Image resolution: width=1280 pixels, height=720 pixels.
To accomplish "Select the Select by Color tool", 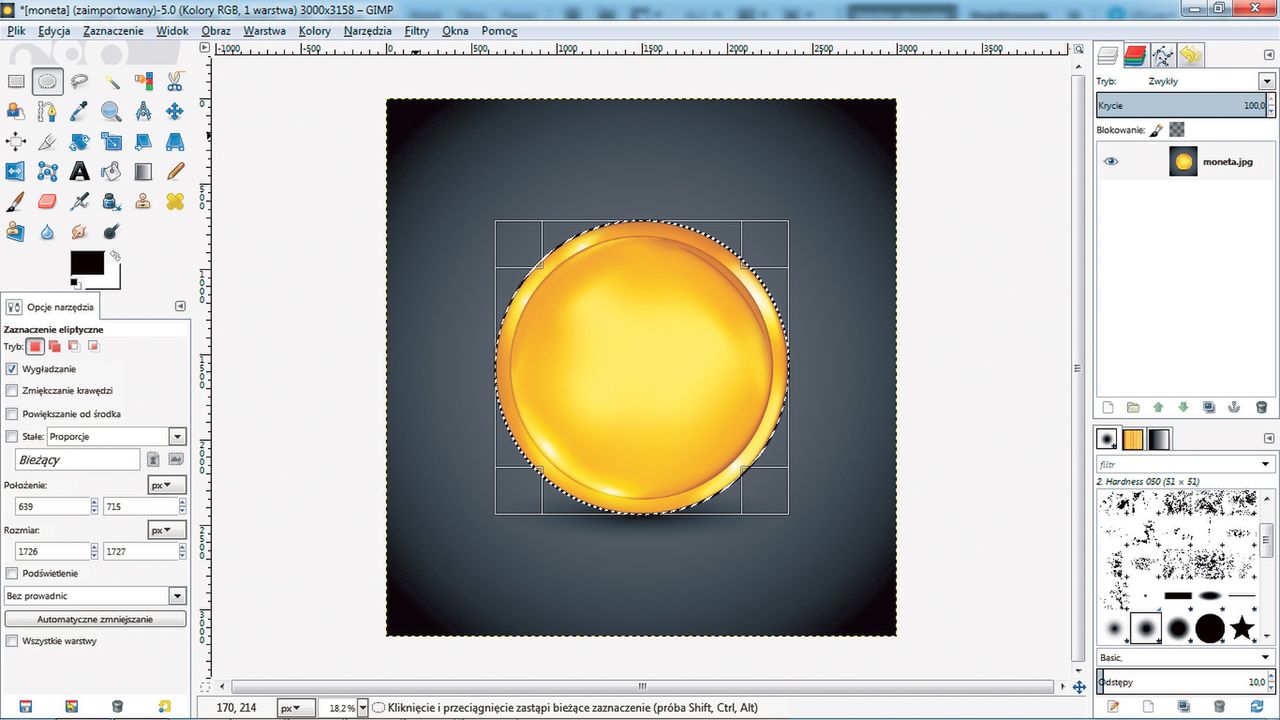I will 143,81.
